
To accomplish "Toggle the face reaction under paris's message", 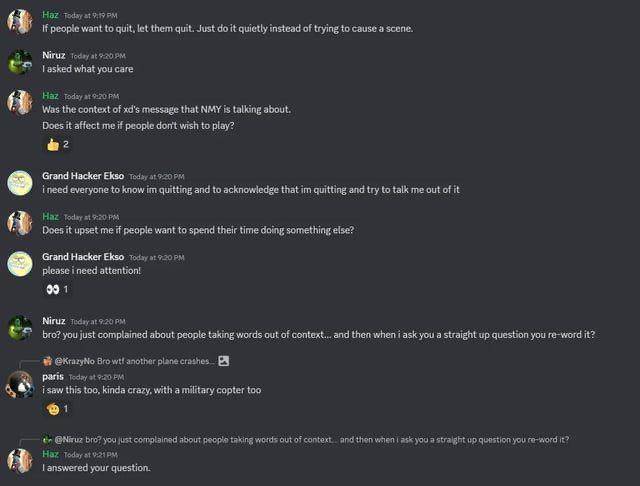I will (58, 408).
